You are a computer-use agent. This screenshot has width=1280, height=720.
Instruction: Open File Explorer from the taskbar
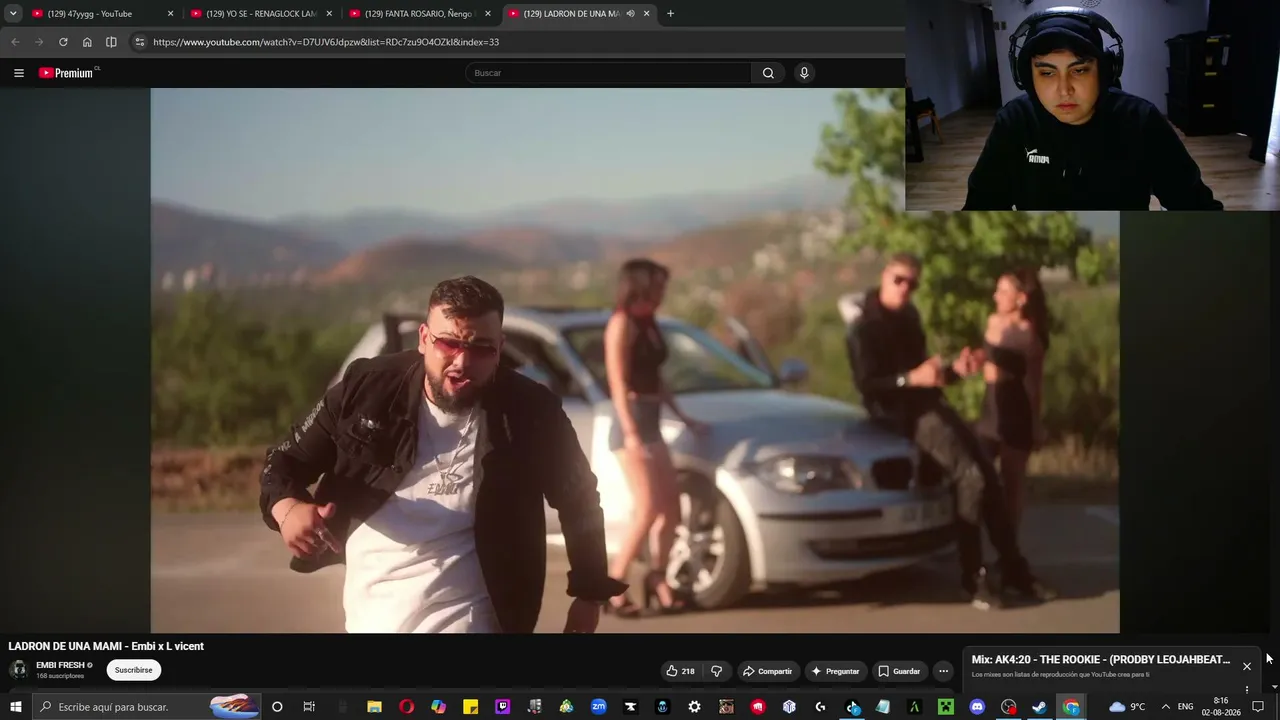point(374,707)
